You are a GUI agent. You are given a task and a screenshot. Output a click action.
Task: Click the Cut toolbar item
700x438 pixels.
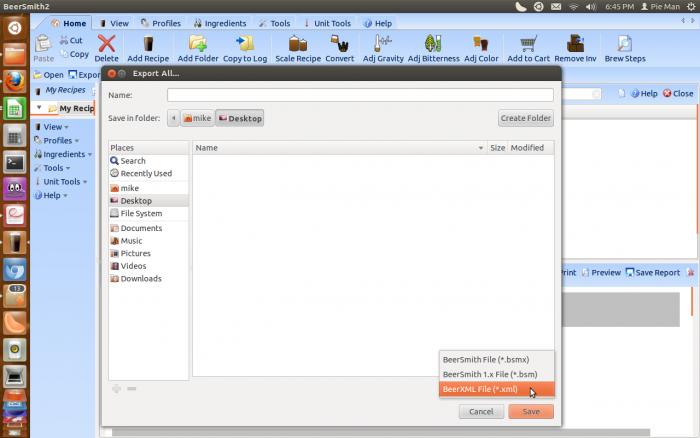tap(71, 40)
